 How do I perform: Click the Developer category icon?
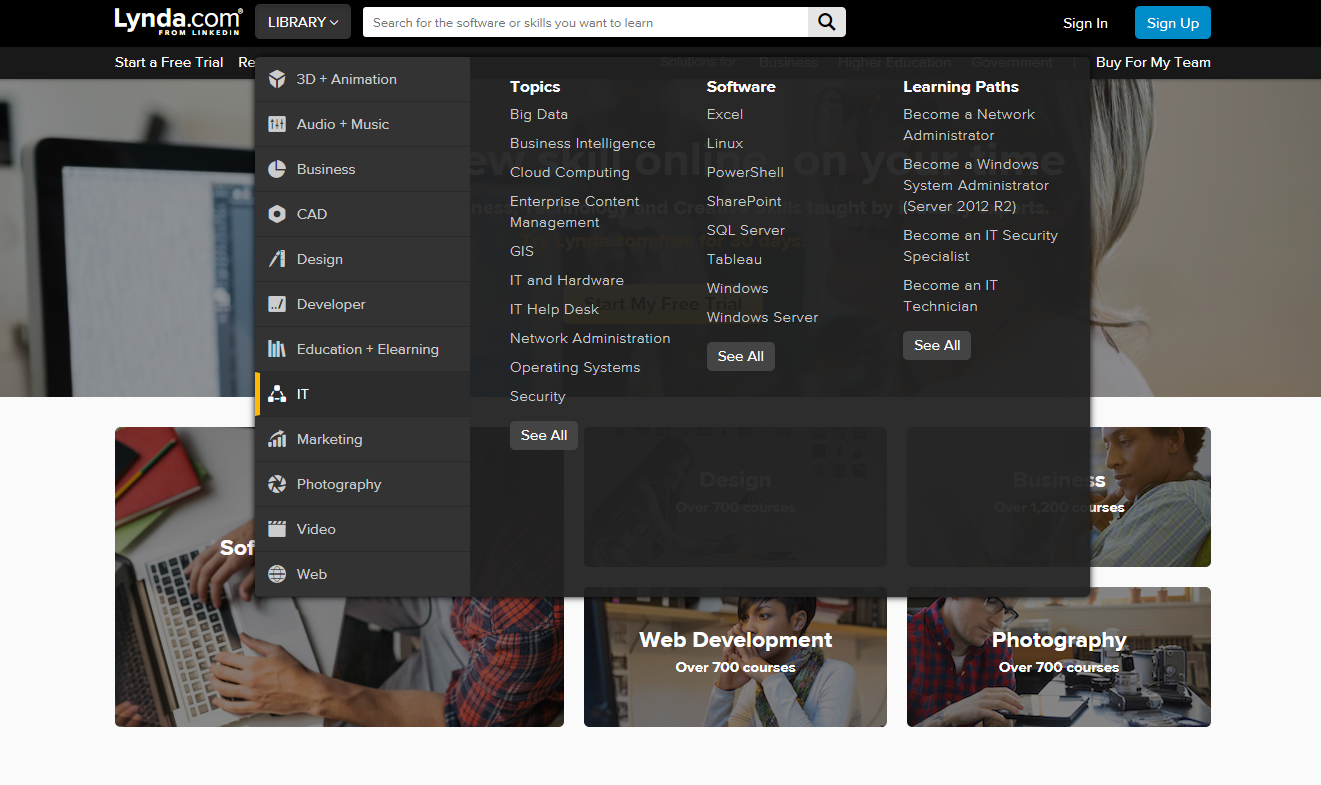(x=277, y=304)
